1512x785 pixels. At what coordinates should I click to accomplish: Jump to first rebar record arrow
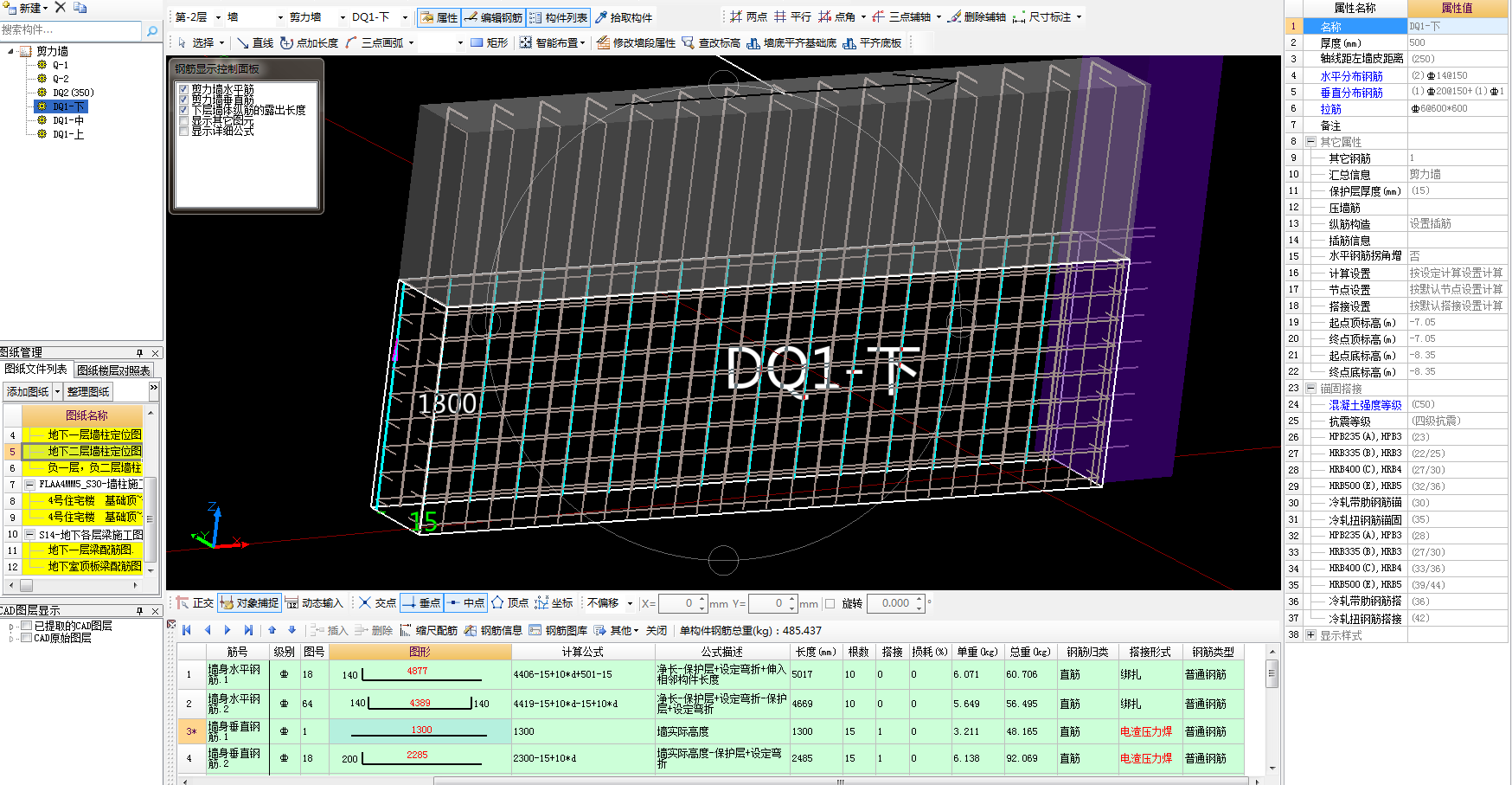[187, 630]
